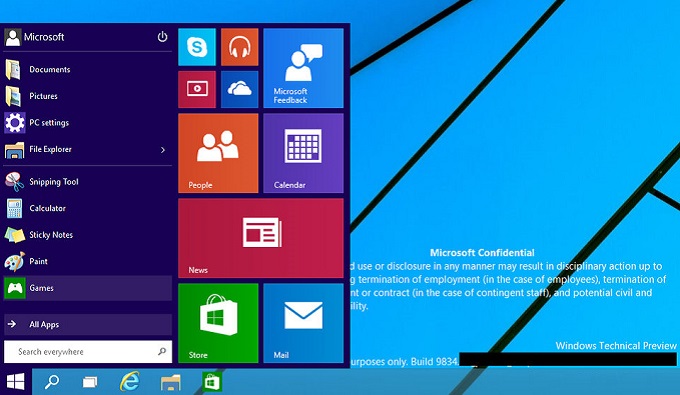The width and height of the screenshot is (680, 395).
Task: Open the Mail tile
Action: [303, 323]
